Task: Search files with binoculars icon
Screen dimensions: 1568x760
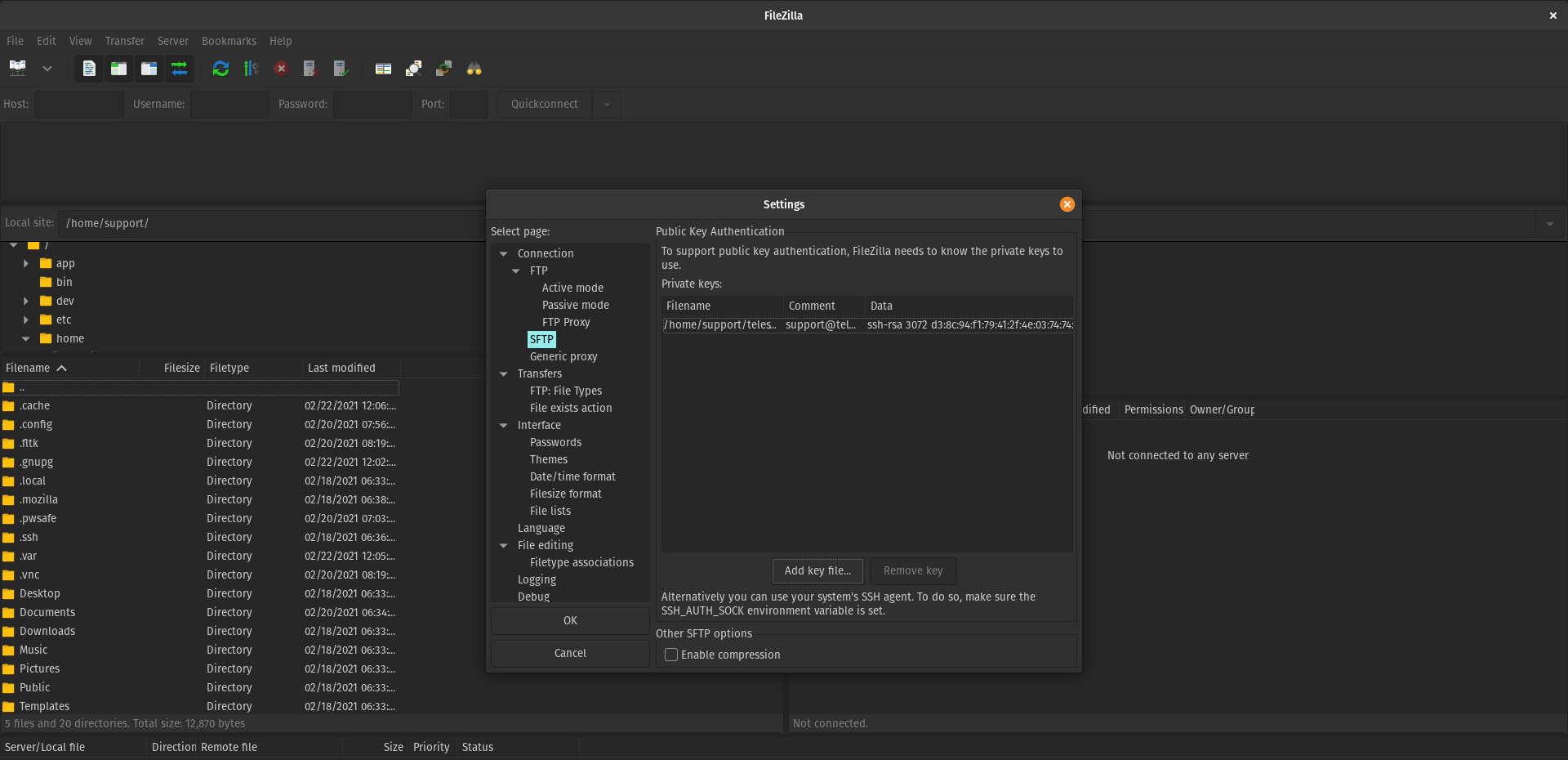Action: [x=474, y=69]
